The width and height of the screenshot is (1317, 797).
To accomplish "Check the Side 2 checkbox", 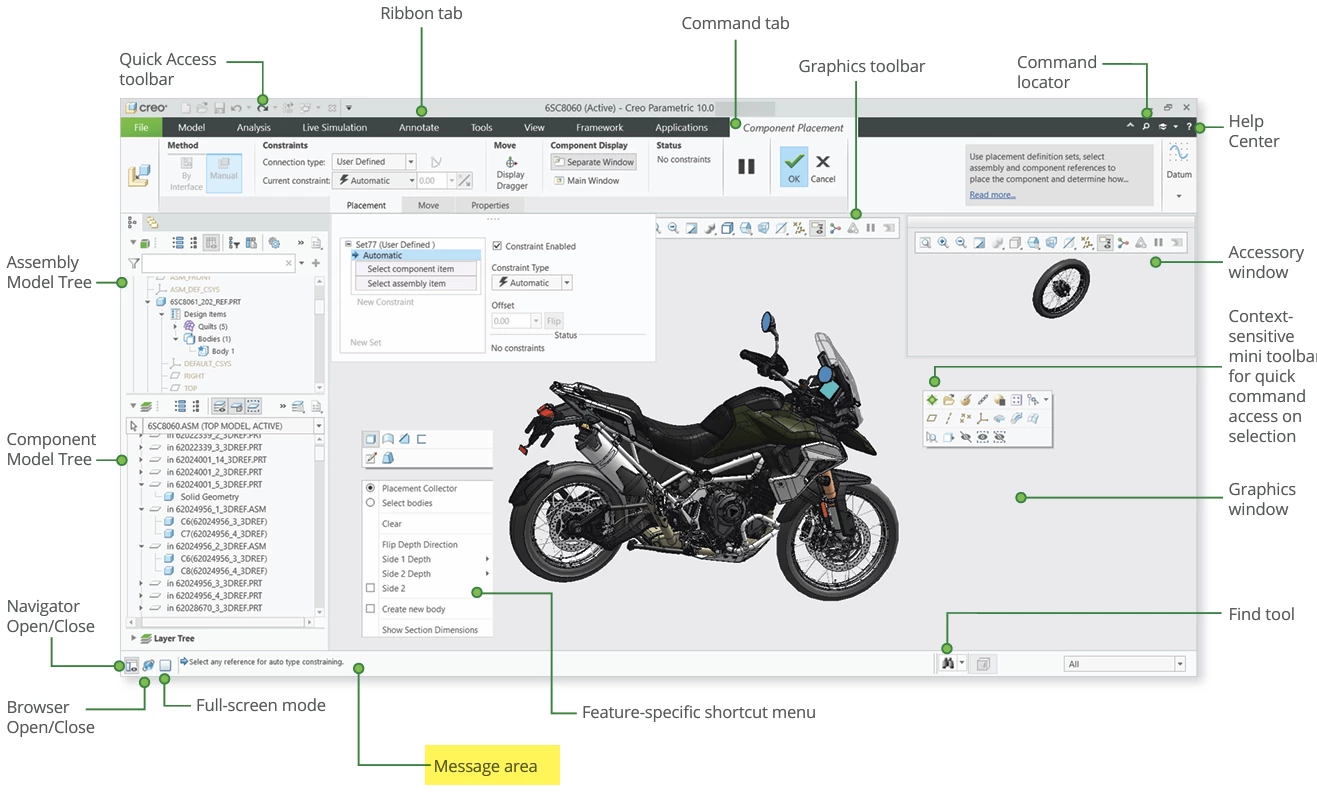I will click(370, 588).
